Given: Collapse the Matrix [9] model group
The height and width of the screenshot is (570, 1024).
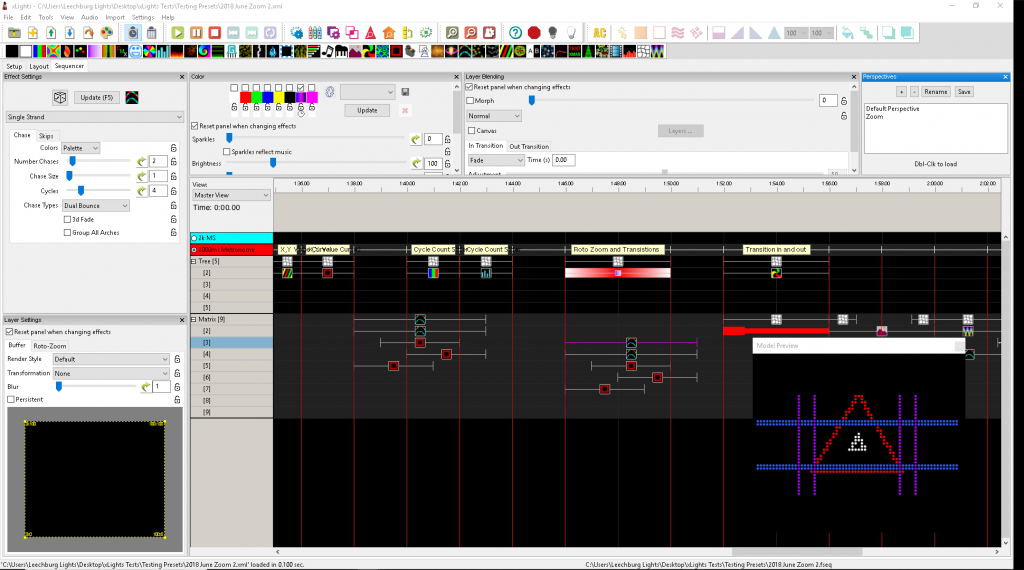Looking at the screenshot, I should pyautogui.click(x=194, y=319).
